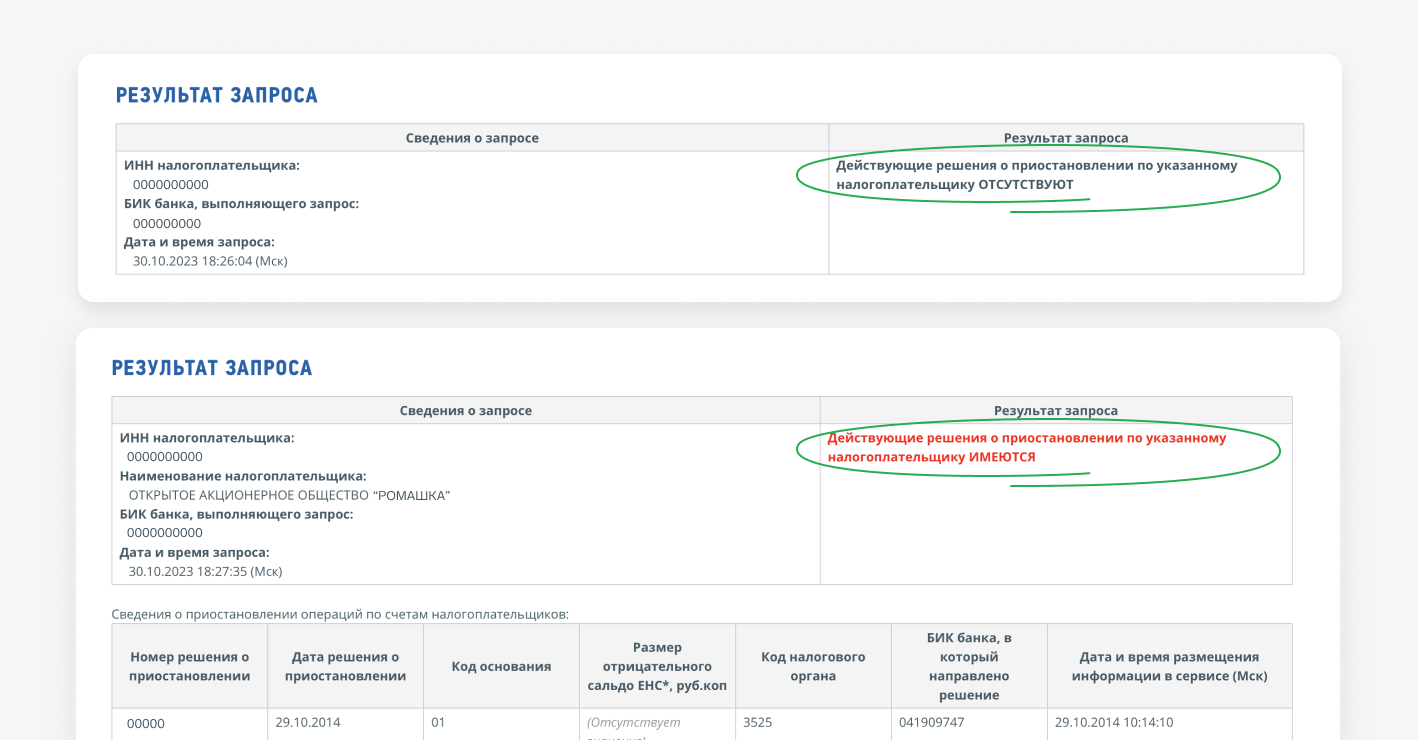
Task: Click the ОТСУТСТВУЮТ suspension result text
Action: point(1025,185)
